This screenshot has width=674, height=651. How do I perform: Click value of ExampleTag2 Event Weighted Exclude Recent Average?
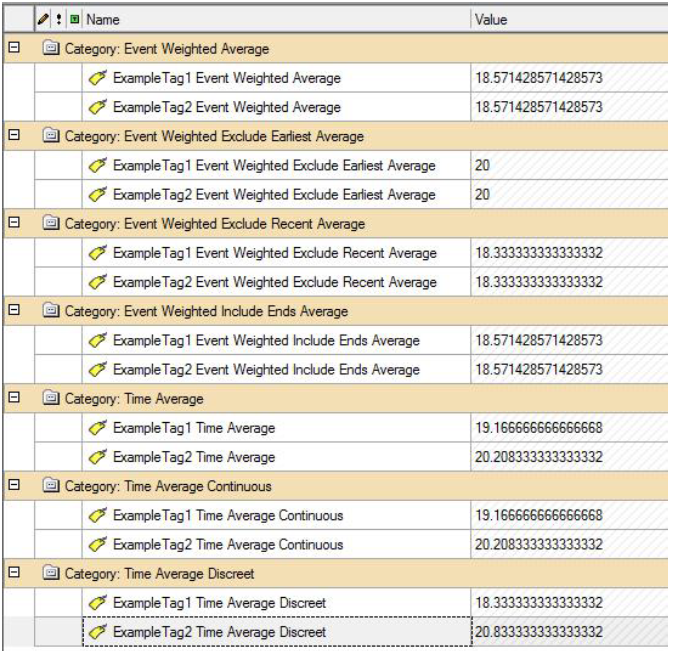(x=539, y=282)
